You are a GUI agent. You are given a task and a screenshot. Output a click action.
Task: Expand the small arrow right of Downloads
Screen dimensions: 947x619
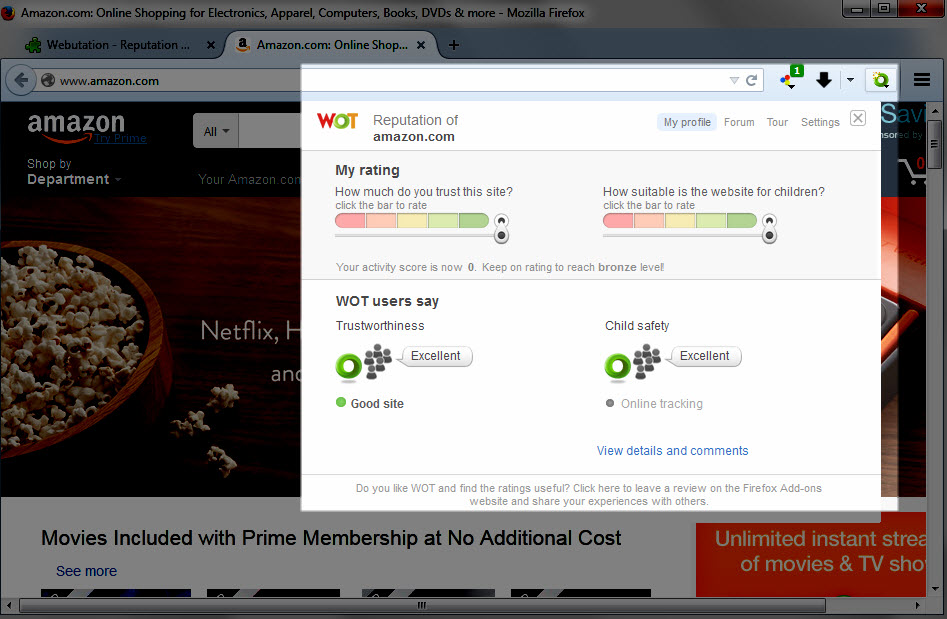click(x=850, y=80)
